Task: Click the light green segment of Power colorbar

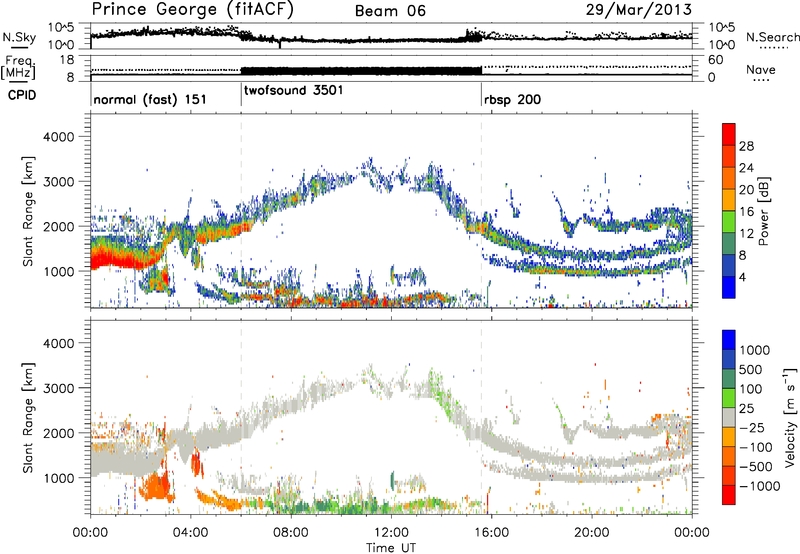Action: click(729, 221)
